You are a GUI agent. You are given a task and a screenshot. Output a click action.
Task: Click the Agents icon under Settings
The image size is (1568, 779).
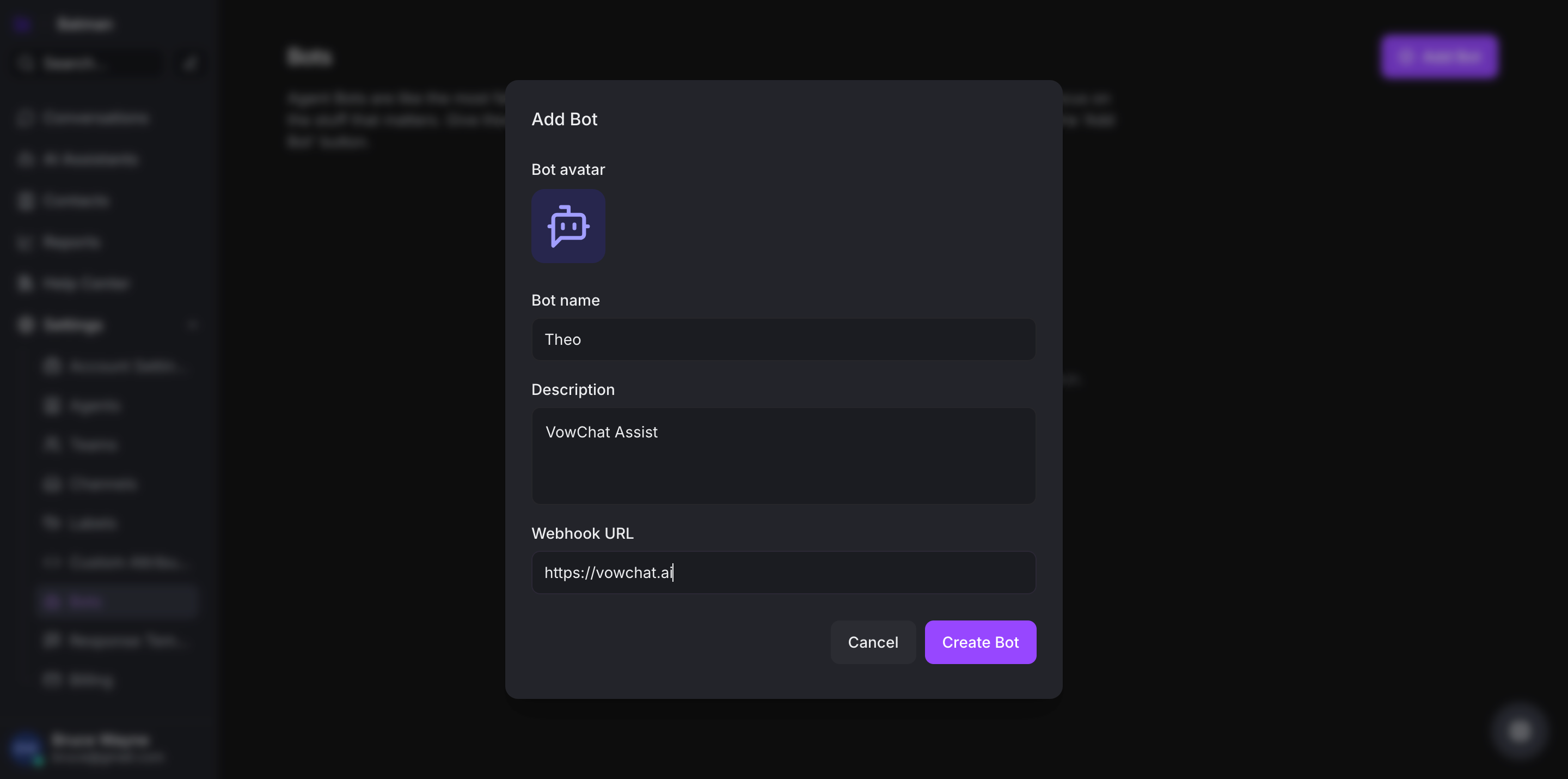pyautogui.click(x=52, y=406)
